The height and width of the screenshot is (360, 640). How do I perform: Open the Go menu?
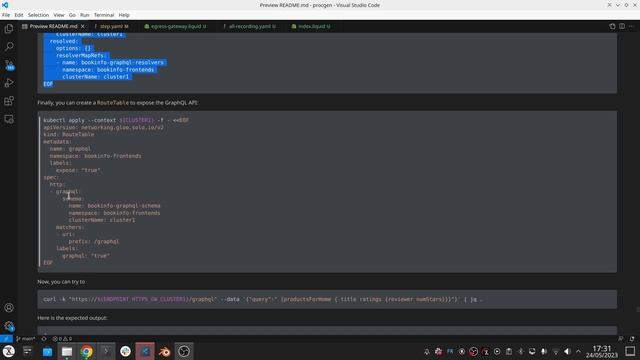(72, 15)
